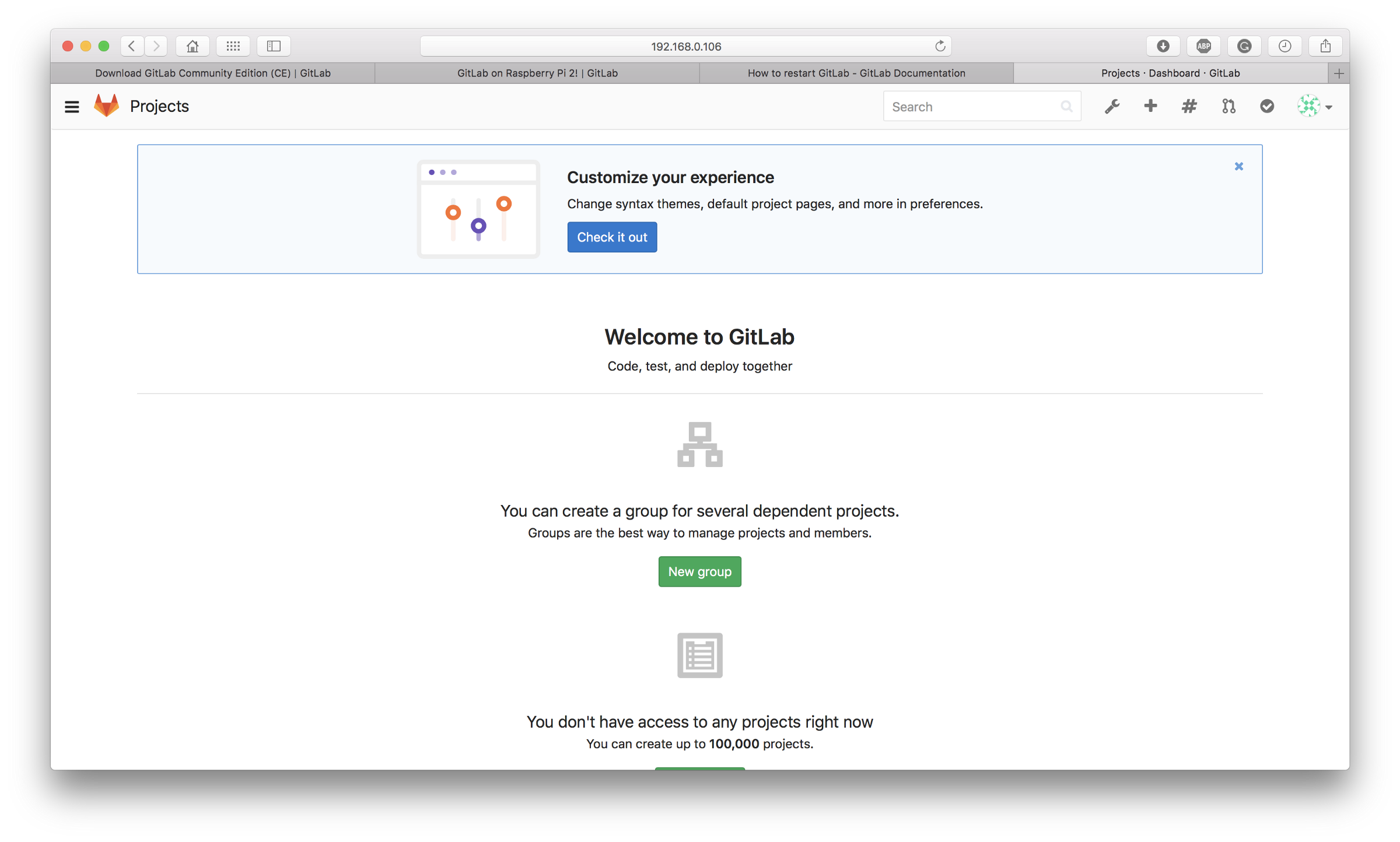The height and width of the screenshot is (842, 1400).
Task: Select the GitLab on Raspberry Pi 2 tab
Action: click(x=541, y=72)
